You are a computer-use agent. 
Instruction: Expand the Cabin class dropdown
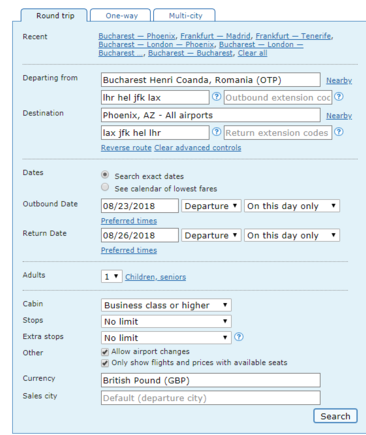pos(166,305)
